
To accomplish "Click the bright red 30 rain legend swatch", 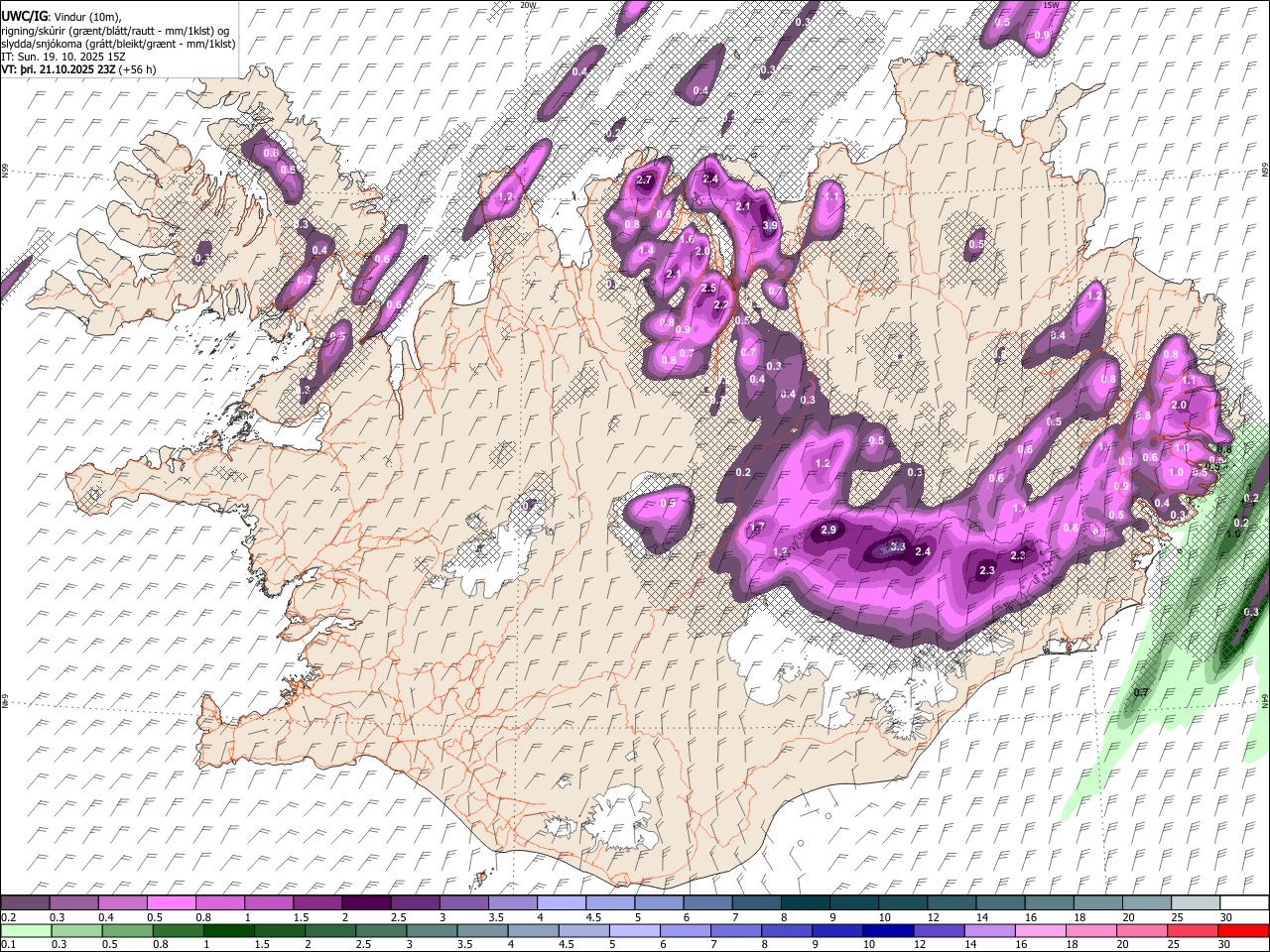I will (x=1242, y=930).
